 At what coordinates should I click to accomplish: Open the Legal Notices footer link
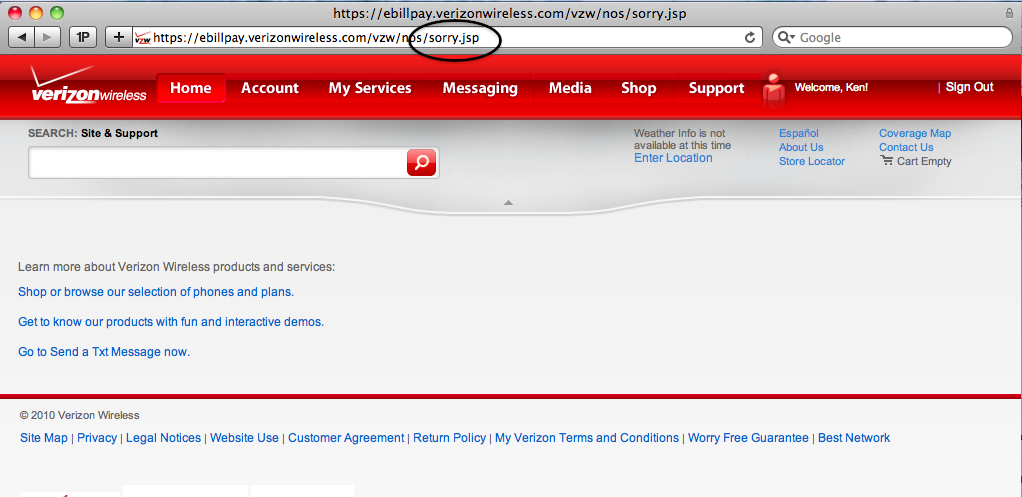tap(164, 438)
